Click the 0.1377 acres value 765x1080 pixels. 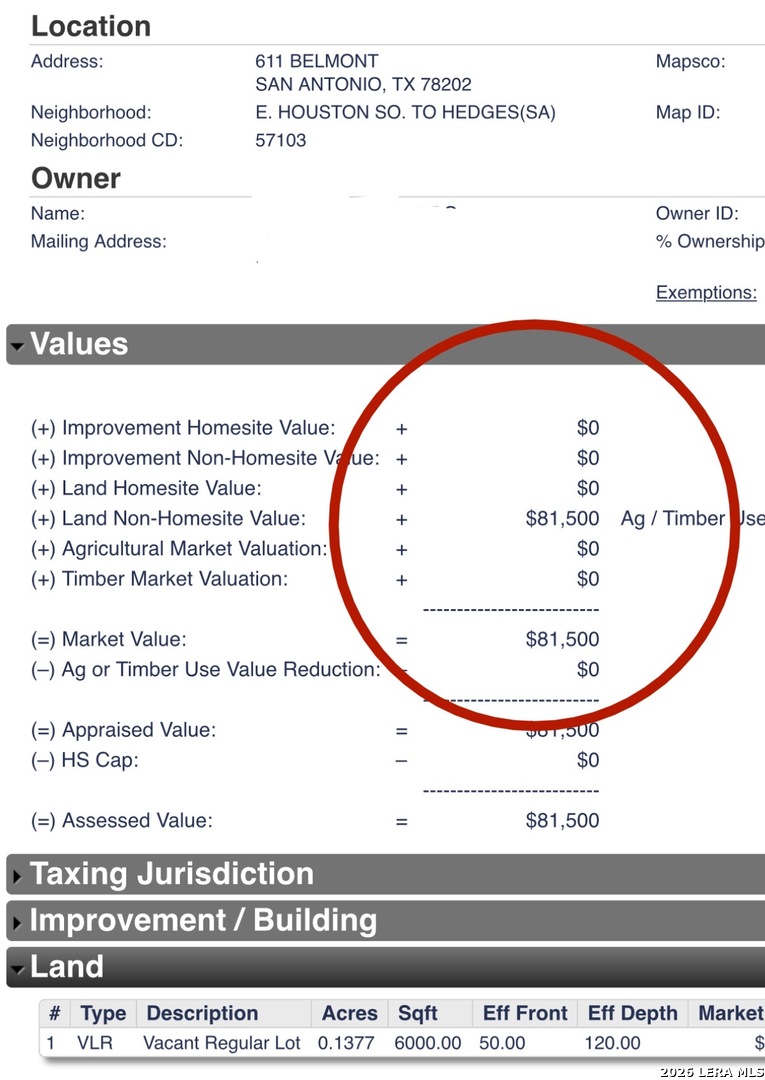(x=346, y=1043)
